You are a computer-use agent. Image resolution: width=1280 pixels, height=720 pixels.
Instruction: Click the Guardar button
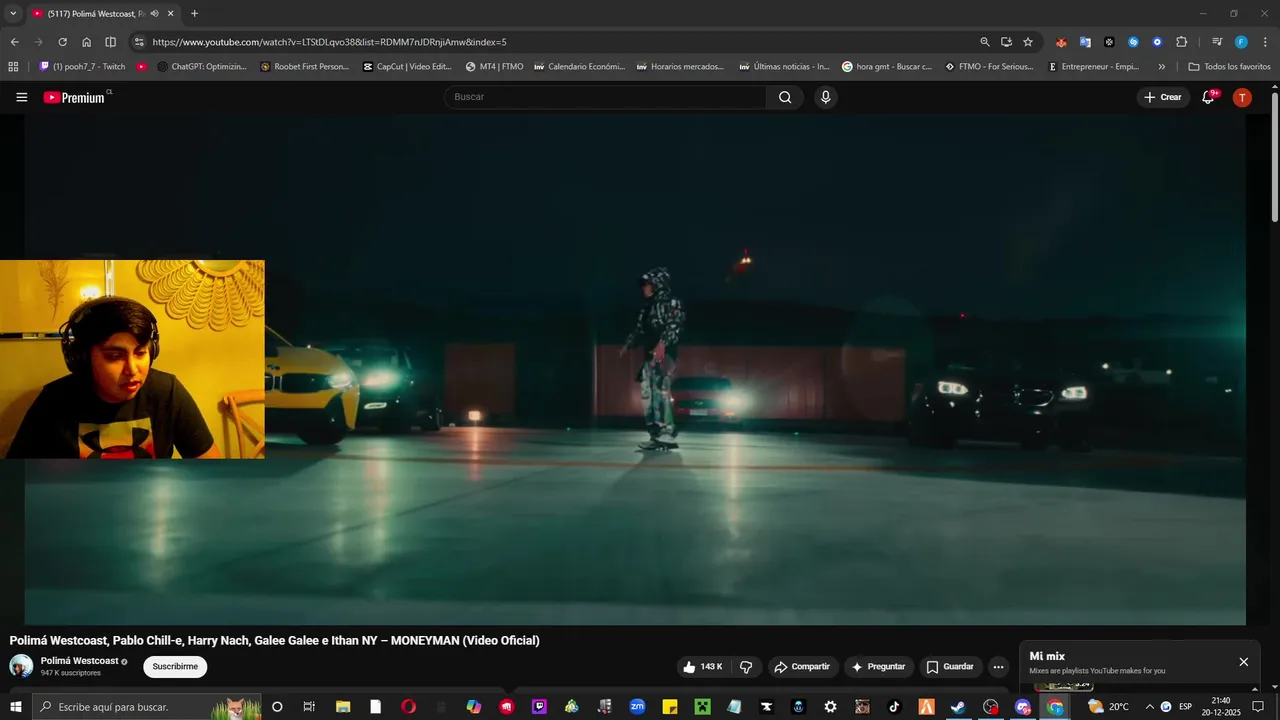[950, 667]
